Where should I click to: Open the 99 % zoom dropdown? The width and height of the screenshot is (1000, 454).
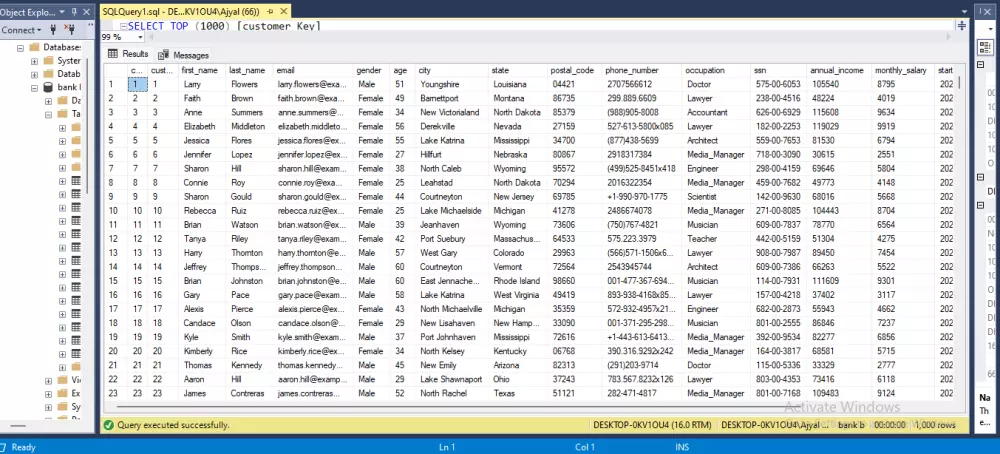pyautogui.click(x=140, y=37)
